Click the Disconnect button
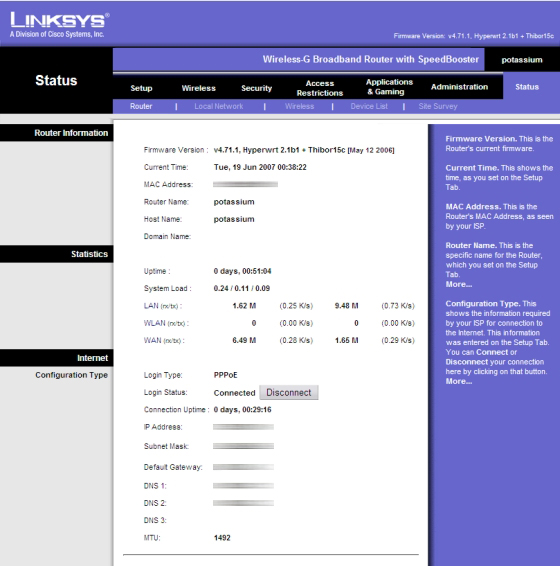This screenshot has height=566, width=560. 288,392
